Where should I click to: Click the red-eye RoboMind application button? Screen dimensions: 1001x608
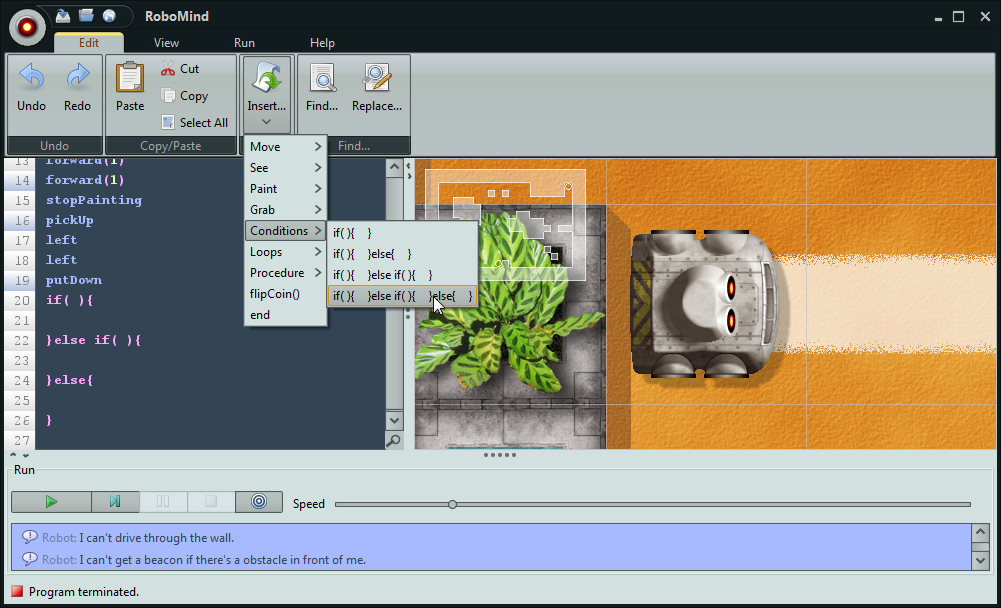pos(27,27)
